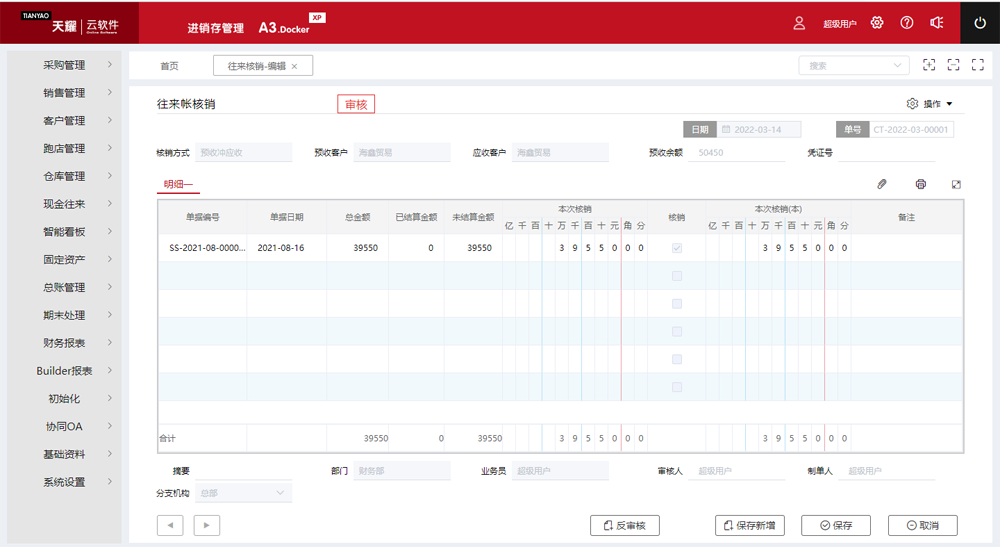Click the help question mark icon
The height and width of the screenshot is (547, 1000).
[x=907, y=22]
